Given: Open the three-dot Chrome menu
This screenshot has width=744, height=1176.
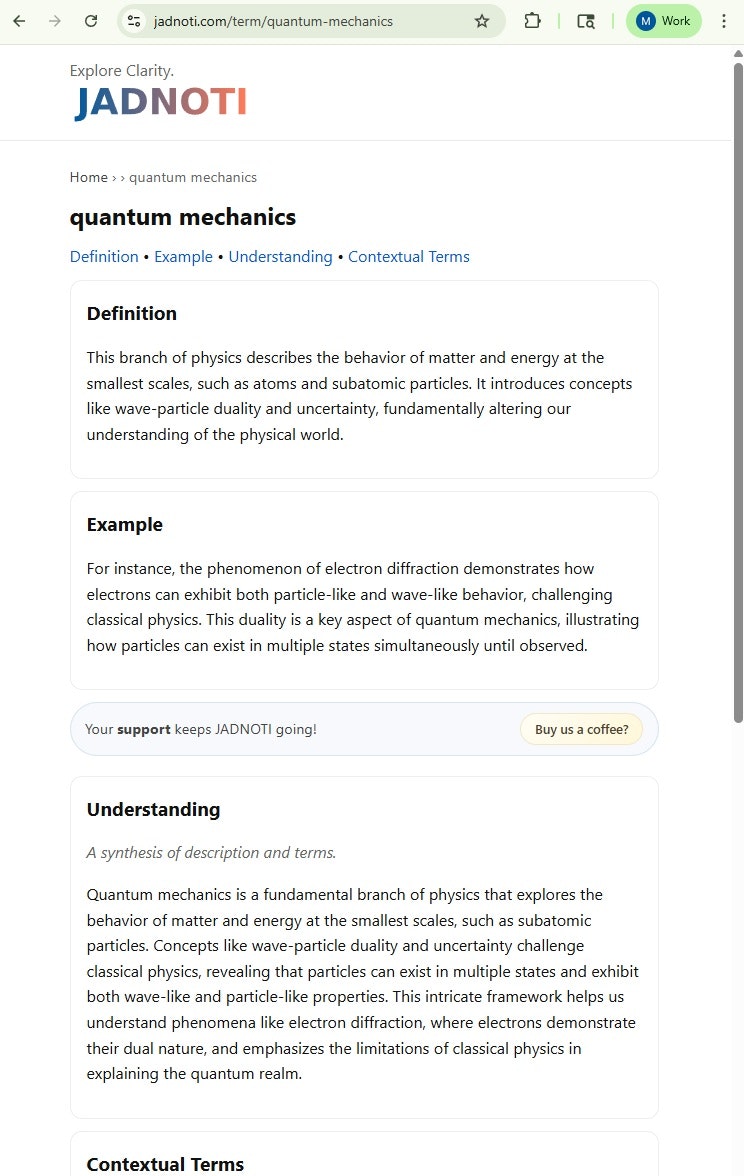Looking at the screenshot, I should pos(724,20).
